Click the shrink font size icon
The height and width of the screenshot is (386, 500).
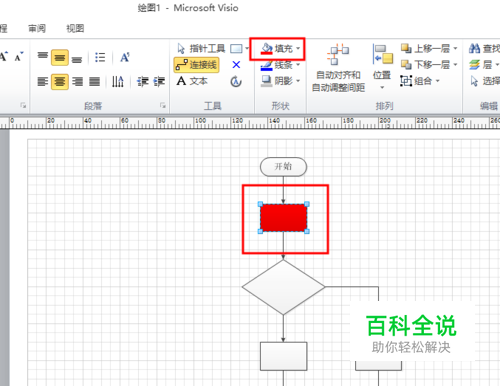[x=19, y=57]
